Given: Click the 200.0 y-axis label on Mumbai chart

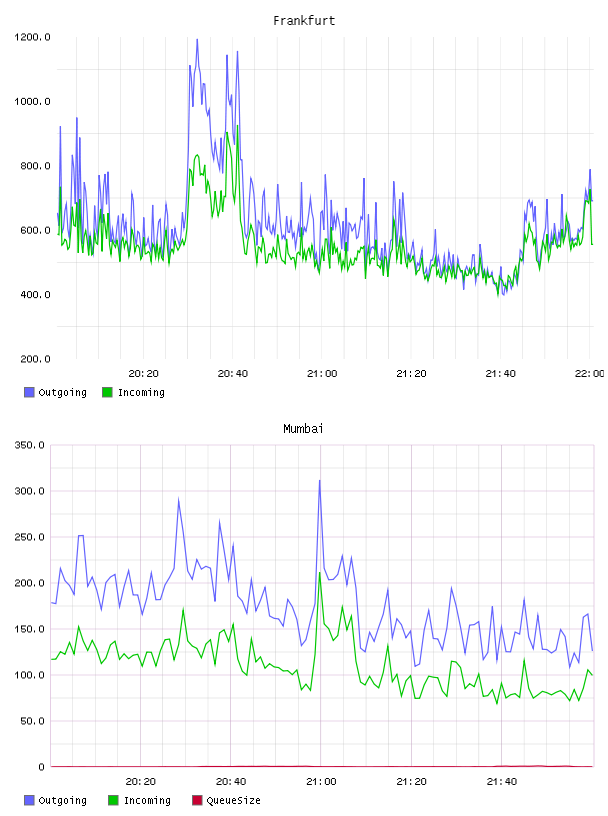Looking at the screenshot, I should tap(29, 583).
